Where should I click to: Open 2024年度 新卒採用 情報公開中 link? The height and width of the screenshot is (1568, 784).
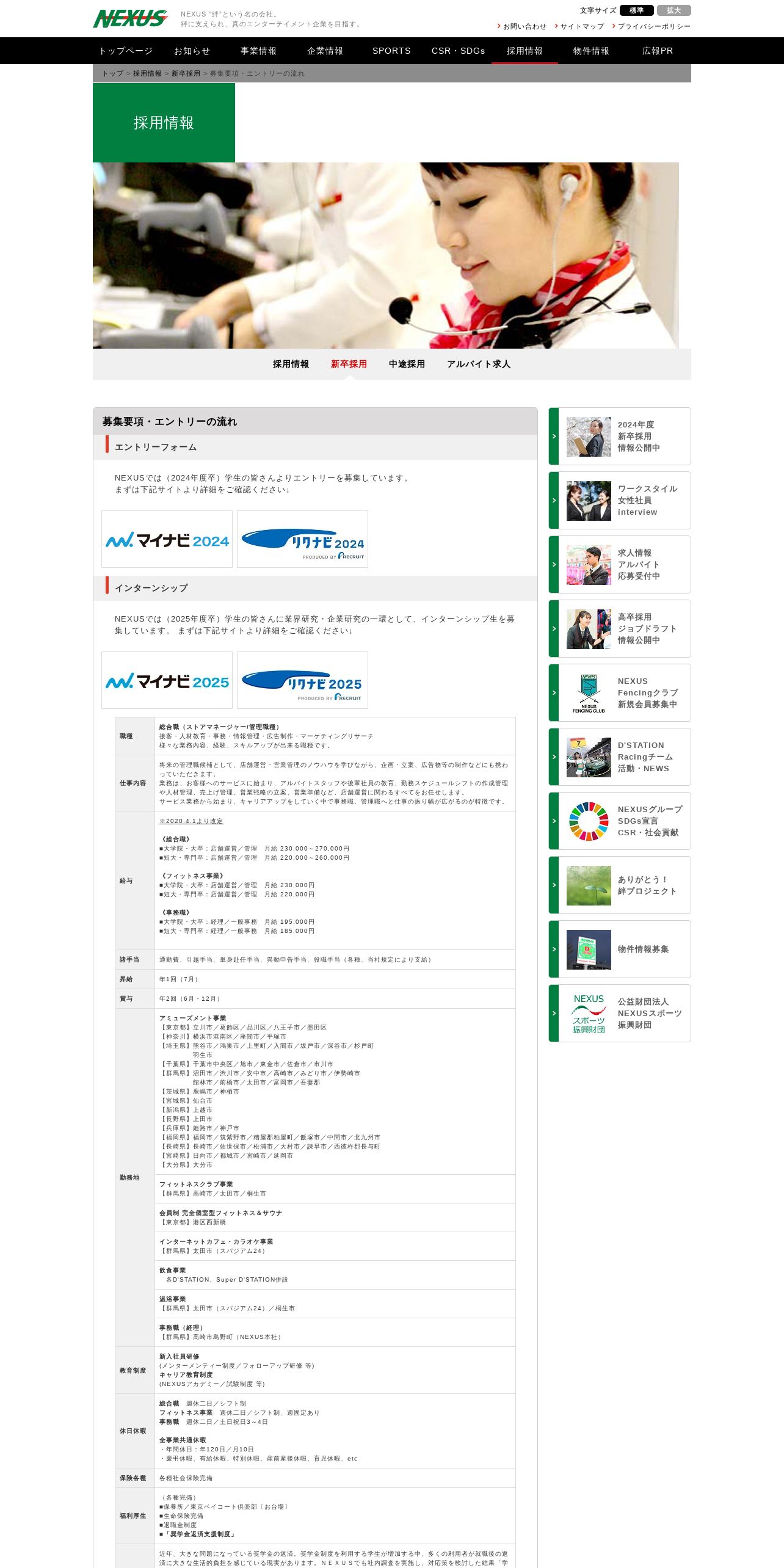click(639, 437)
